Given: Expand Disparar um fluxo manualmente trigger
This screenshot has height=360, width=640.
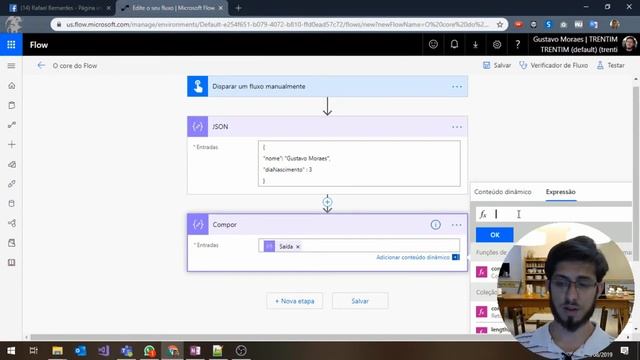Looking at the screenshot, I should click(327, 86).
